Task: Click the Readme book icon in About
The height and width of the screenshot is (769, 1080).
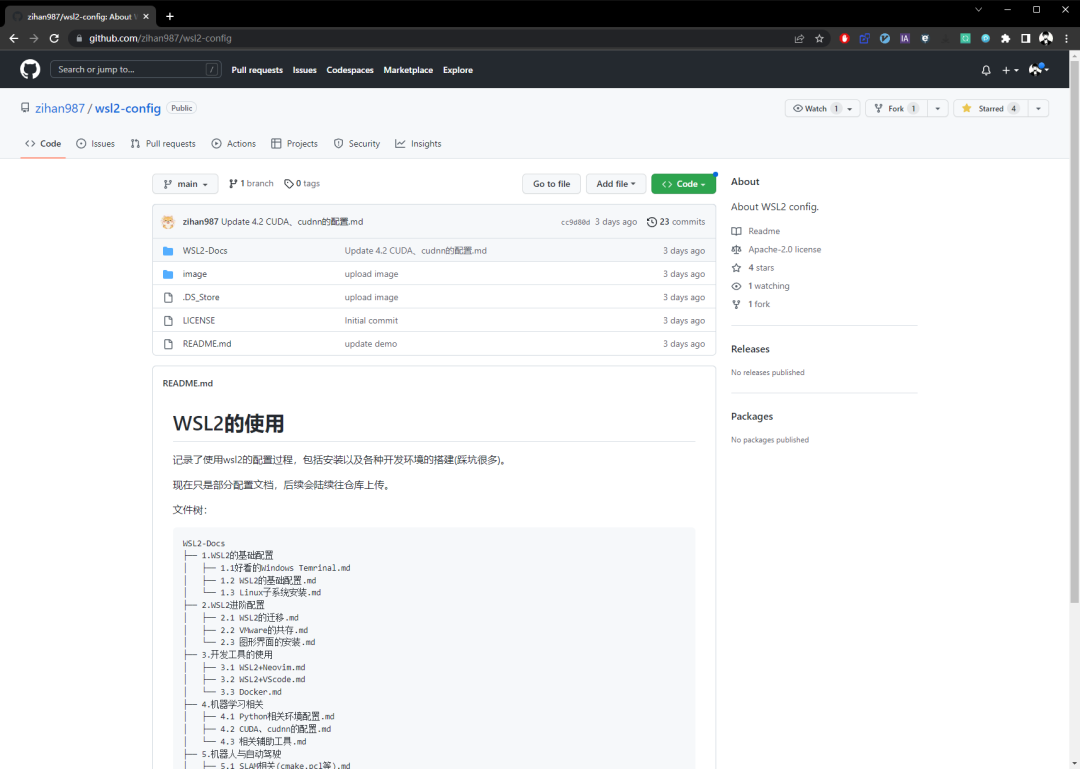Action: 736,232
